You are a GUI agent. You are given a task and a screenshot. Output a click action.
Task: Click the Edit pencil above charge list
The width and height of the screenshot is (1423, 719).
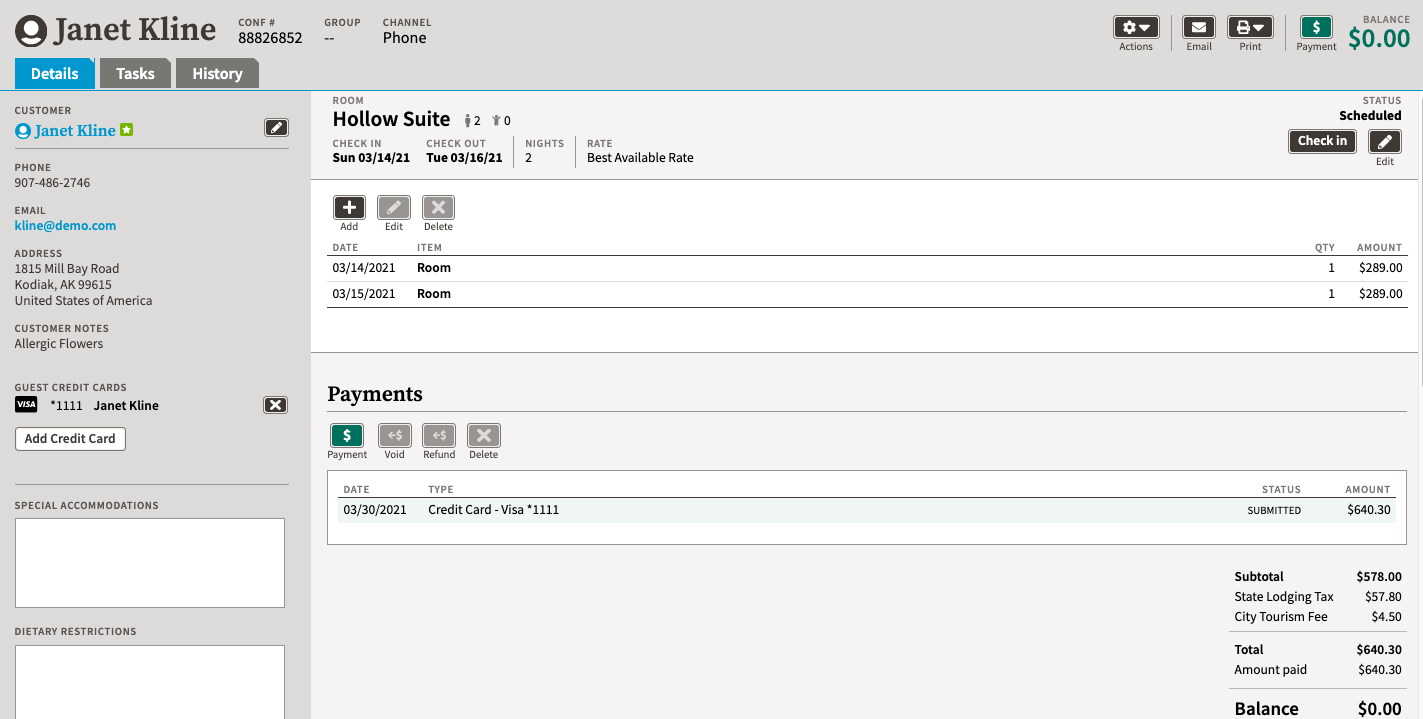coord(393,207)
